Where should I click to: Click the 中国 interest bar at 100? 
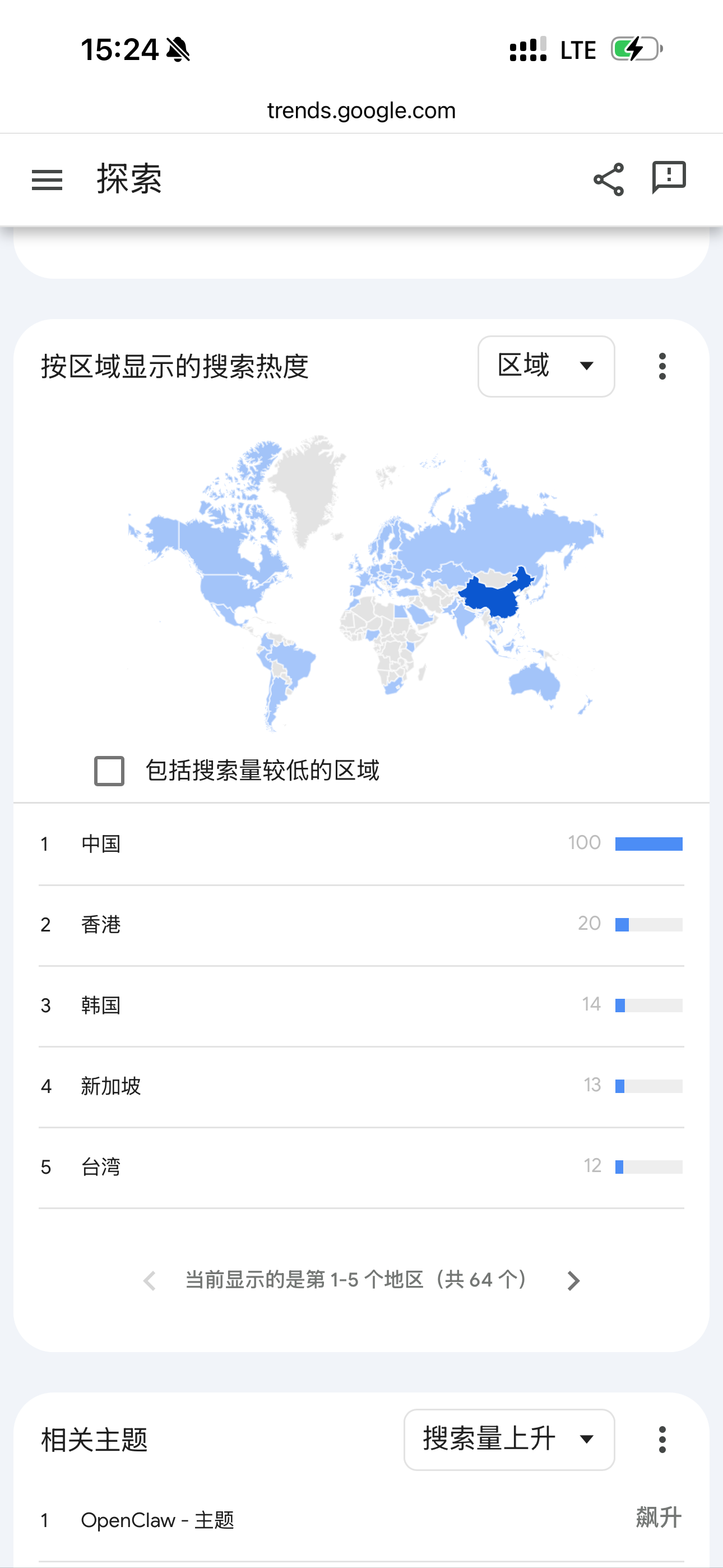[x=649, y=844]
